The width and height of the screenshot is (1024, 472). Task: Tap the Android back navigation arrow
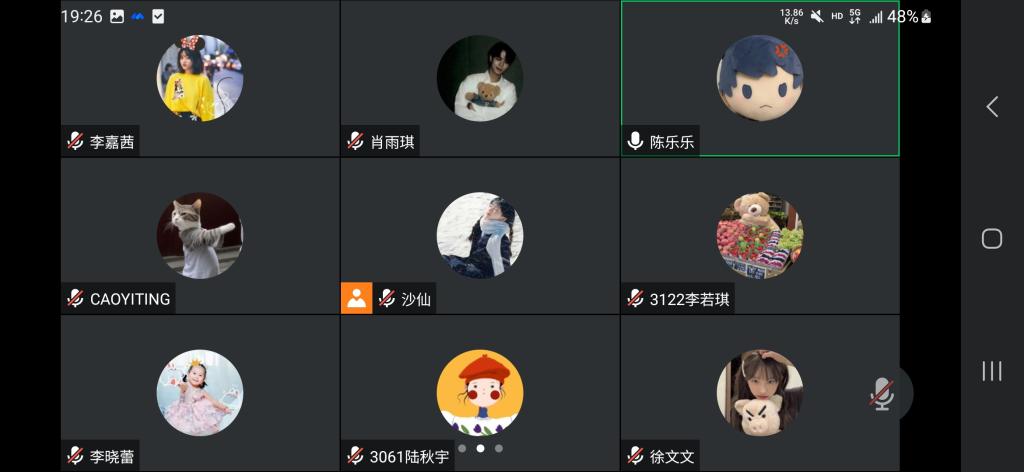click(x=992, y=106)
